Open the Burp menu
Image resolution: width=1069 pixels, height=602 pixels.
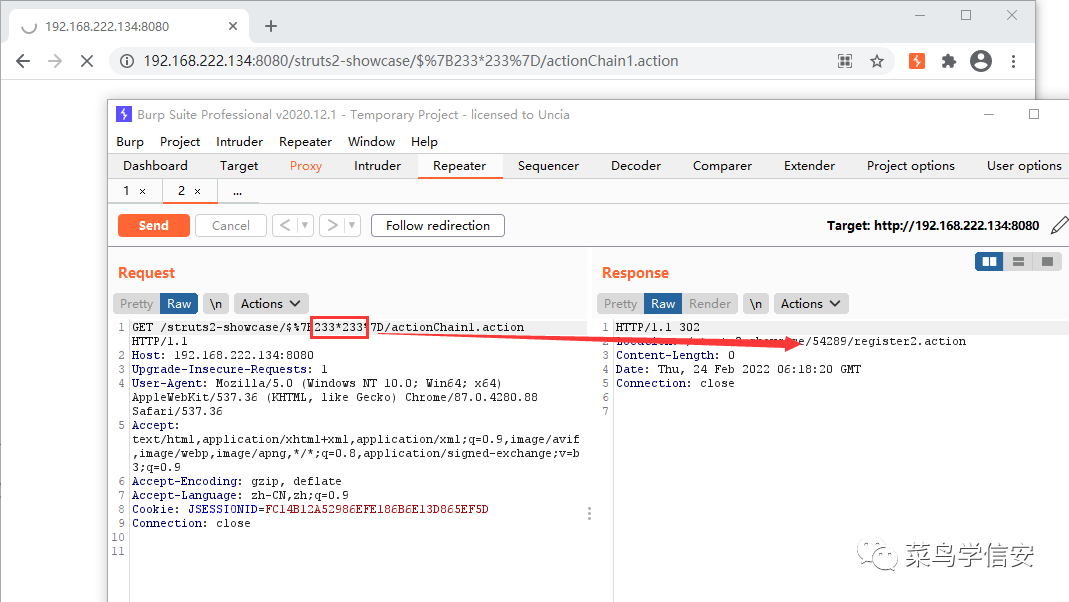[x=130, y=142]
